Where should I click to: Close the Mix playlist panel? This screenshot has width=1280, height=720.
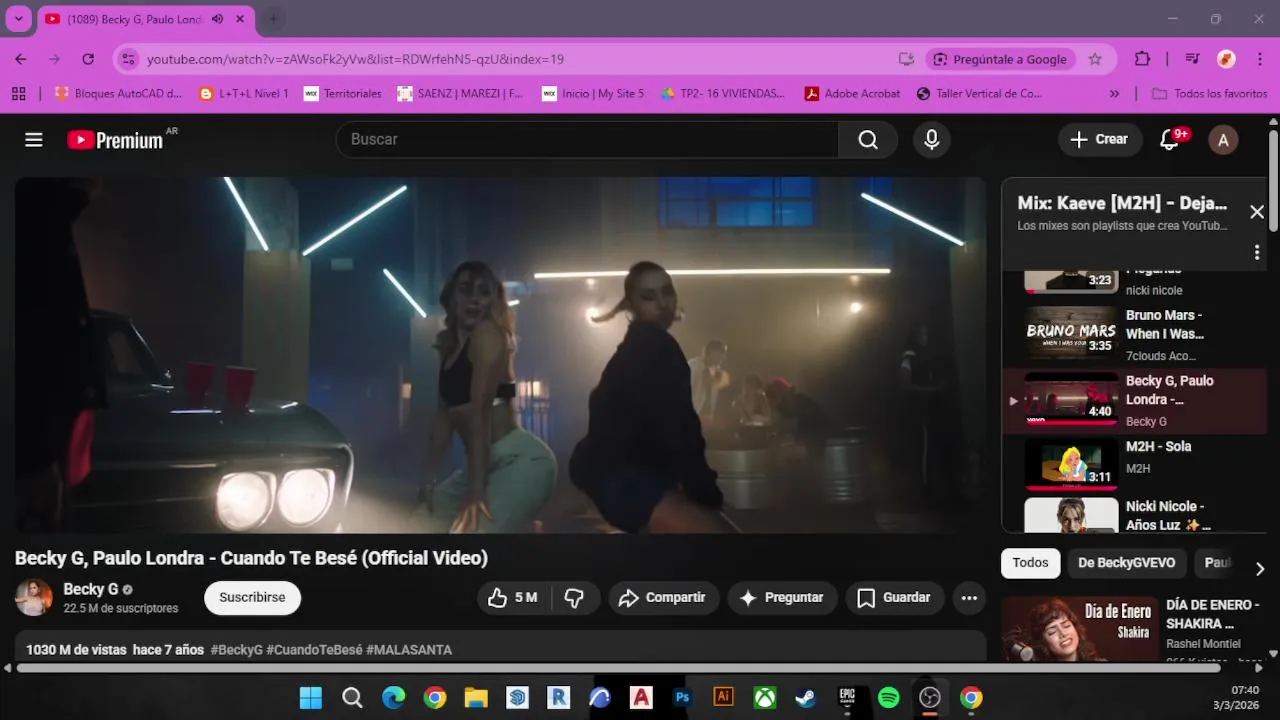(1257, 212)
